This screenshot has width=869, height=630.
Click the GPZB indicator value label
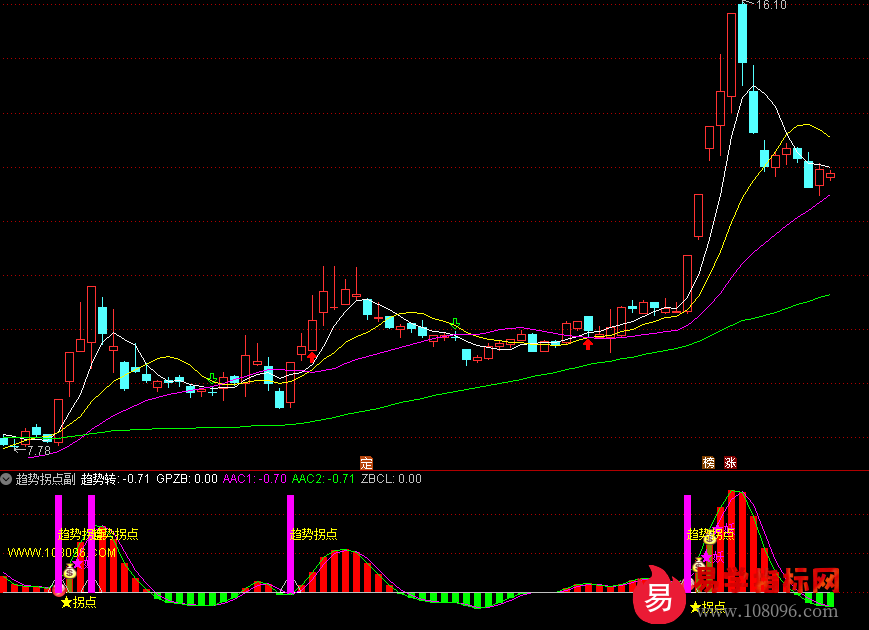point(187,479)
